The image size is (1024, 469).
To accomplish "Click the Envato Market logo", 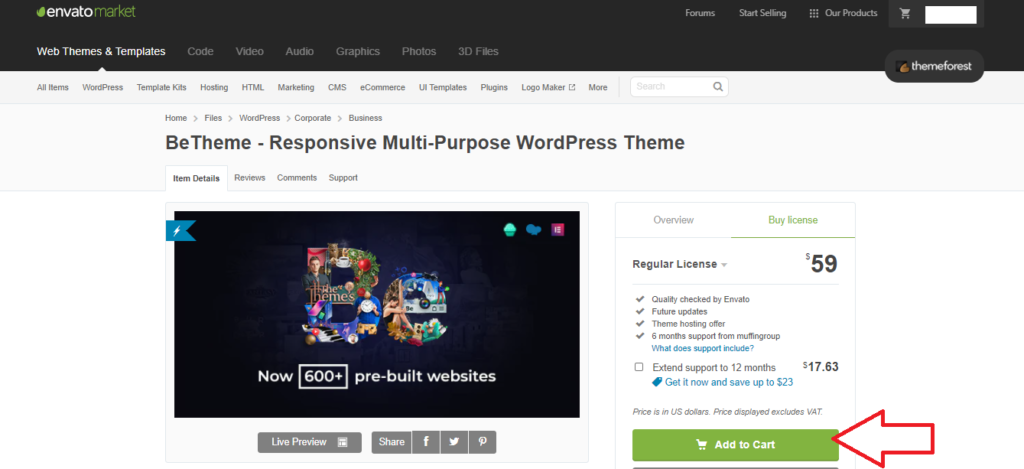I will [x=86, y=12].
